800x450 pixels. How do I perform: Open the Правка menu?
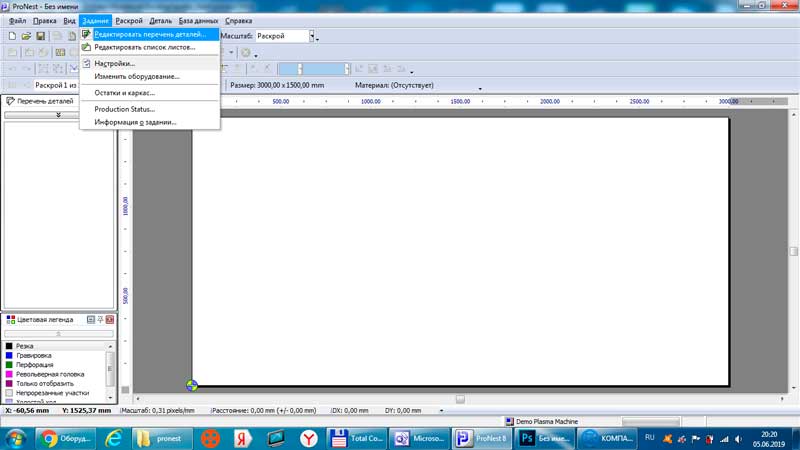coord(44,21)
